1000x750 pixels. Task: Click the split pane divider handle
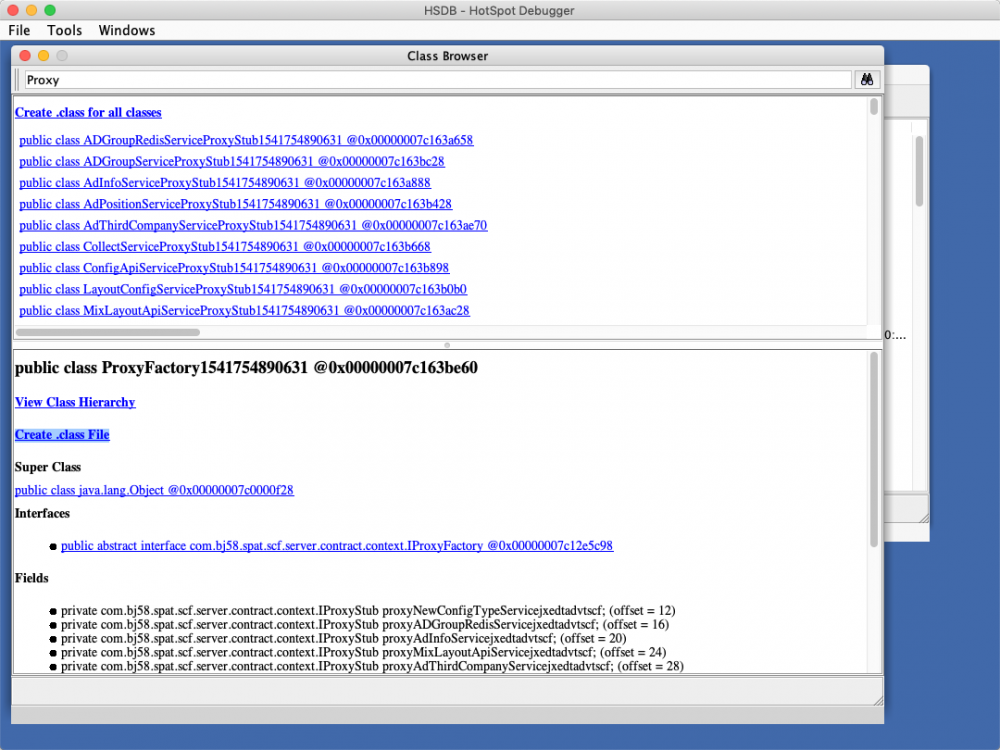tap(447, 345)
